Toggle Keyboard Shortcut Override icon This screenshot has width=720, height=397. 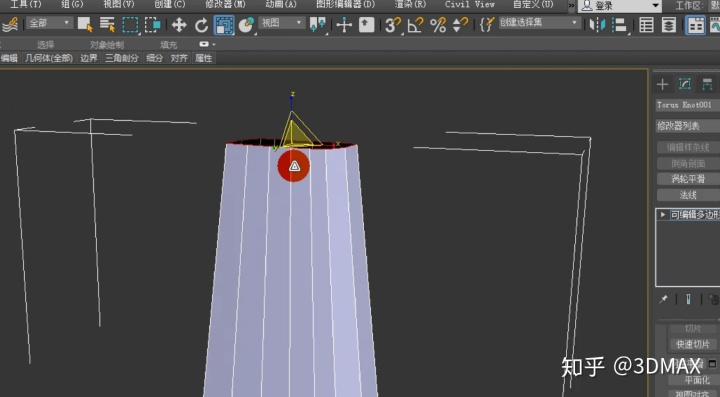(x=366, y=25)
